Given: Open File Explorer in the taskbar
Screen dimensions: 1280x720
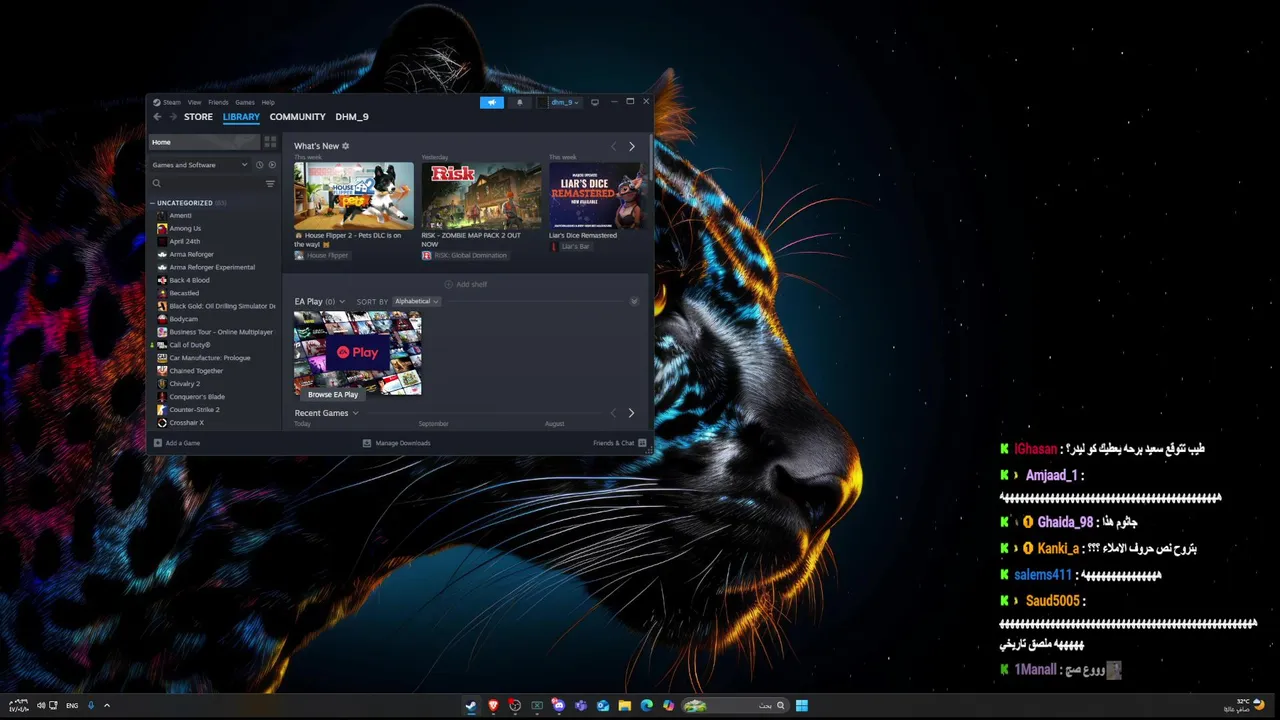Looking at the screenshot, I should pyautogui.click(x=624, y=705).
